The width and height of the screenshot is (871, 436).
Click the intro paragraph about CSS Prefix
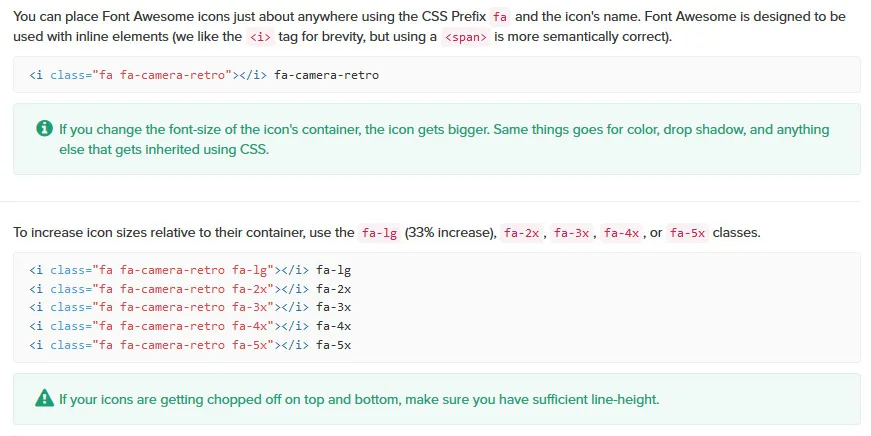[429, 27]
